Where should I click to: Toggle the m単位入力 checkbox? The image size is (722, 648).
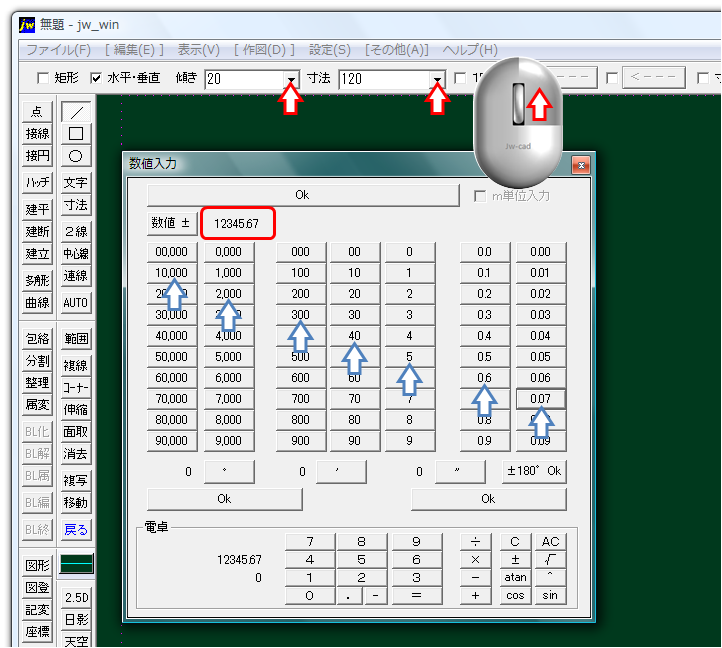click(x=480, y=196)
